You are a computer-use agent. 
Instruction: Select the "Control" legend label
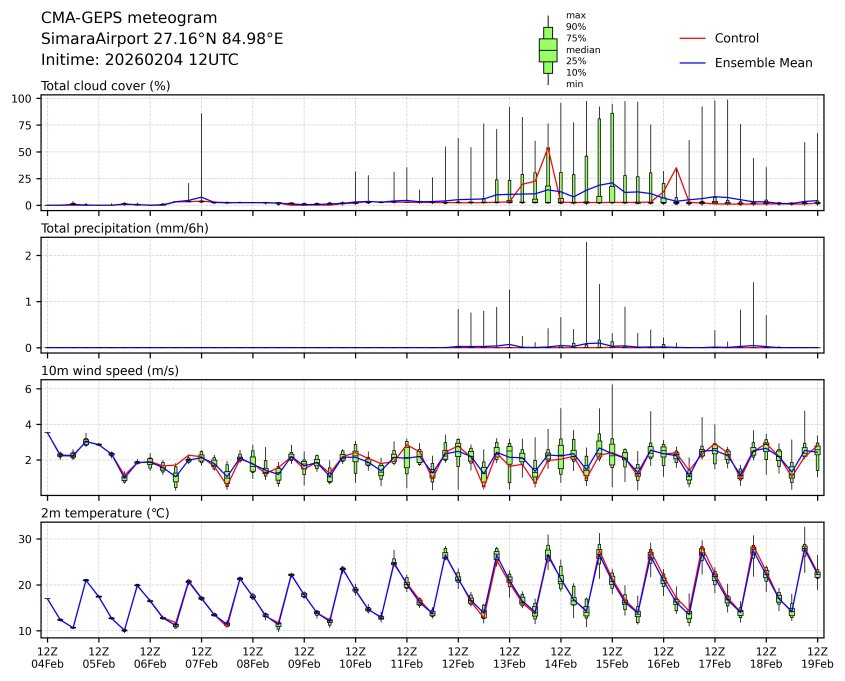tap(736, 38)
